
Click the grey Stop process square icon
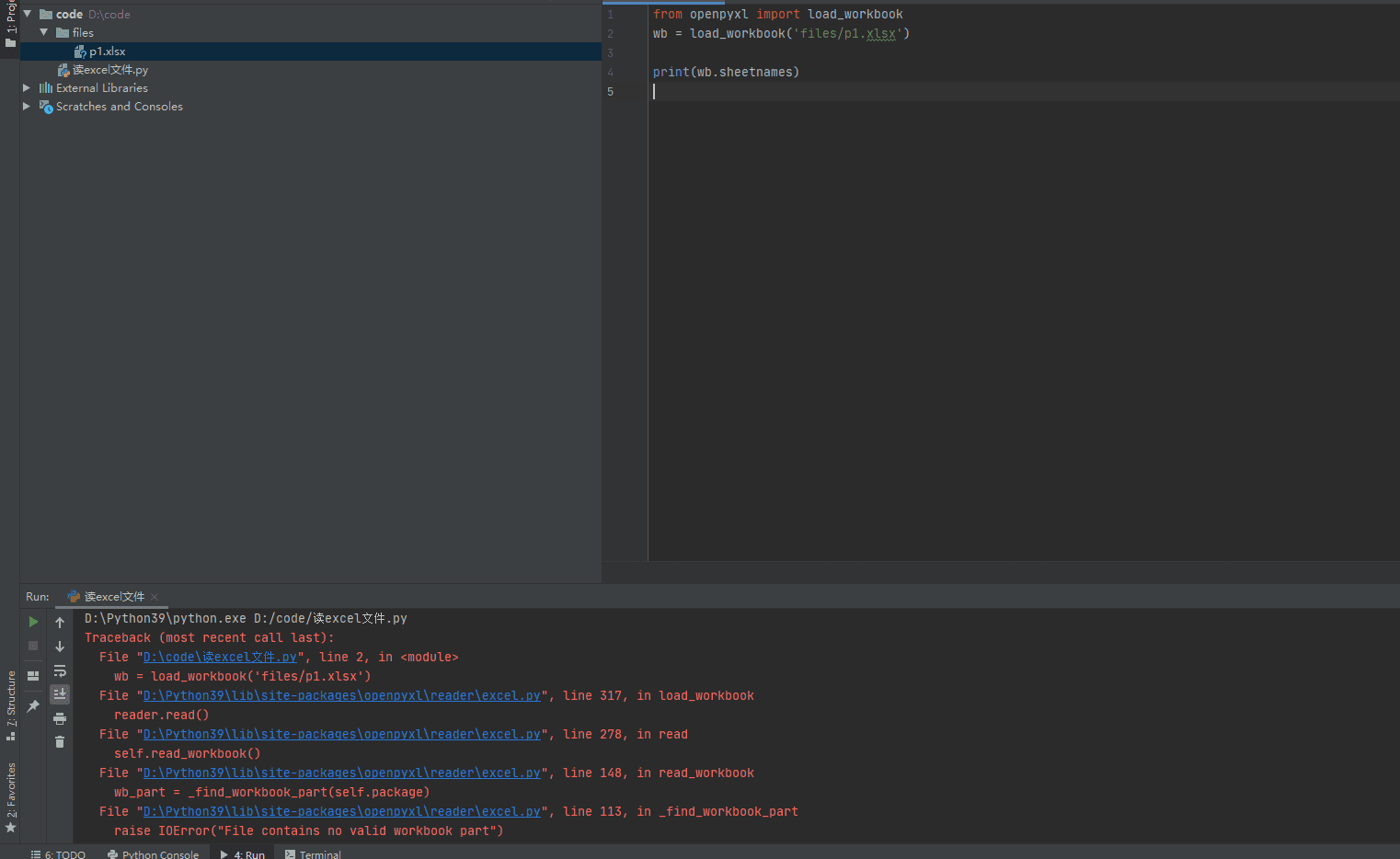pos(33,647)
